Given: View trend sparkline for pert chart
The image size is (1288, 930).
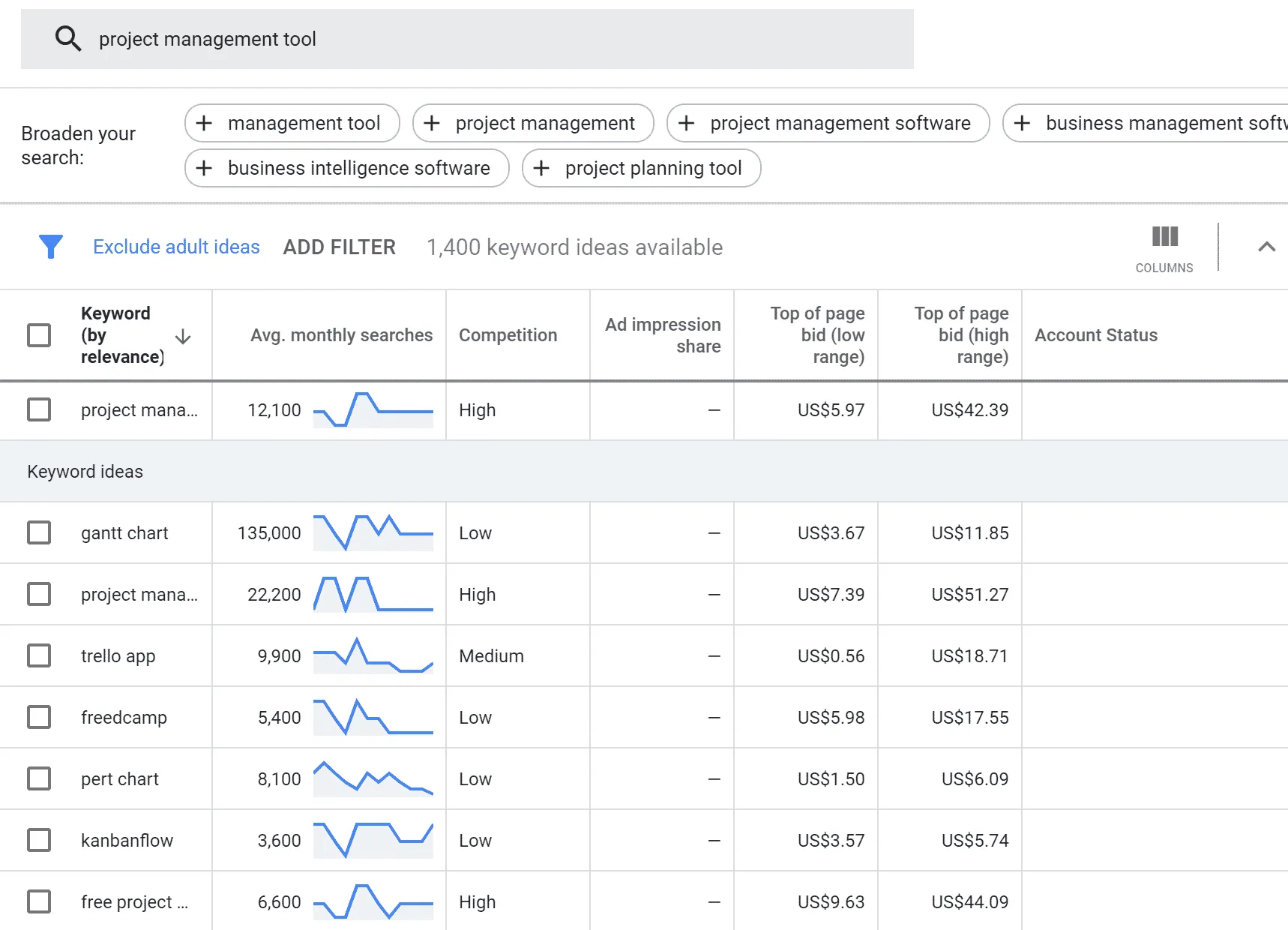Looking at the screenshot, I should (x=373, y=778).
